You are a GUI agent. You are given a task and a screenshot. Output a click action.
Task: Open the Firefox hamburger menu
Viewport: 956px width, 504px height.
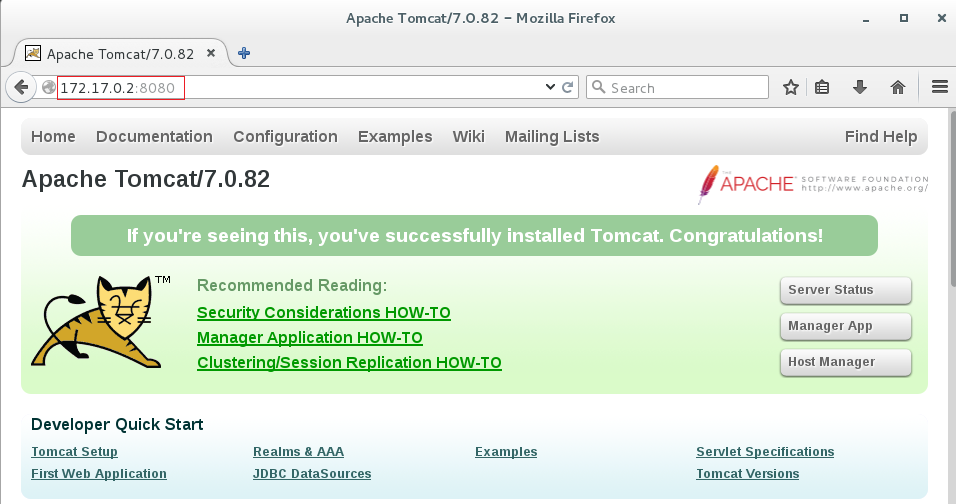coord(939,88)
